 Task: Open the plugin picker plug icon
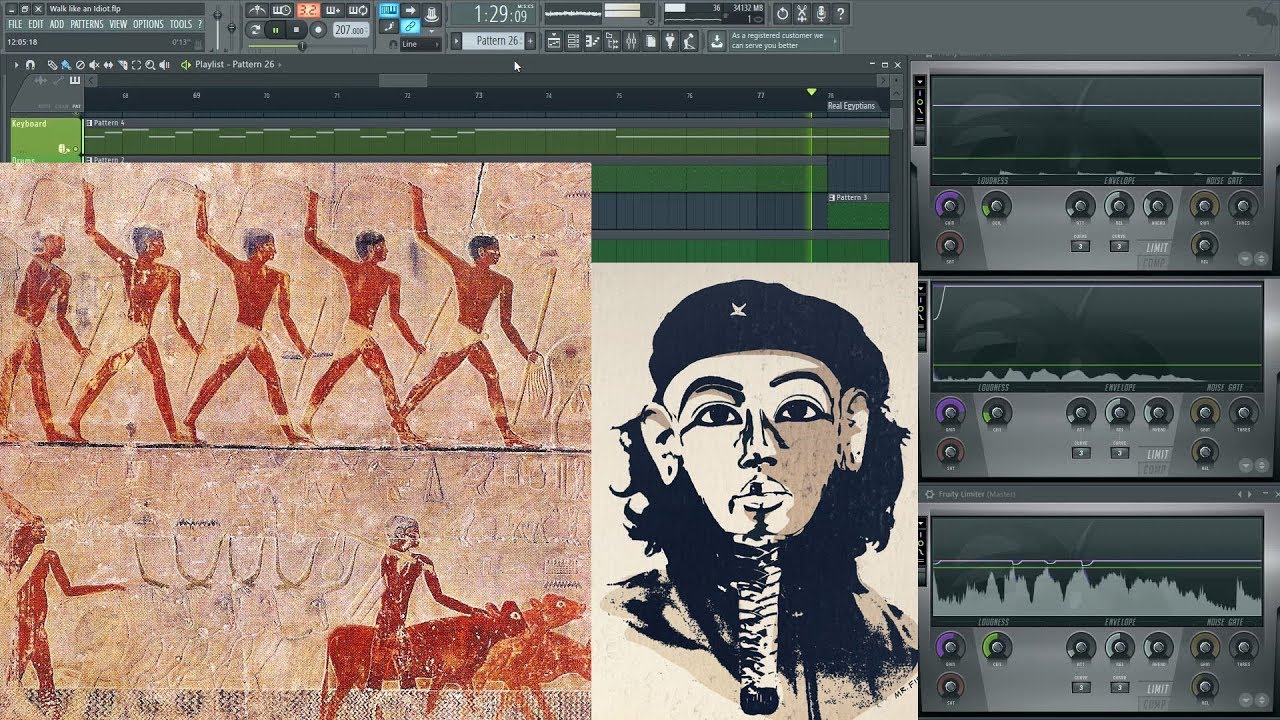coord(670,41)
